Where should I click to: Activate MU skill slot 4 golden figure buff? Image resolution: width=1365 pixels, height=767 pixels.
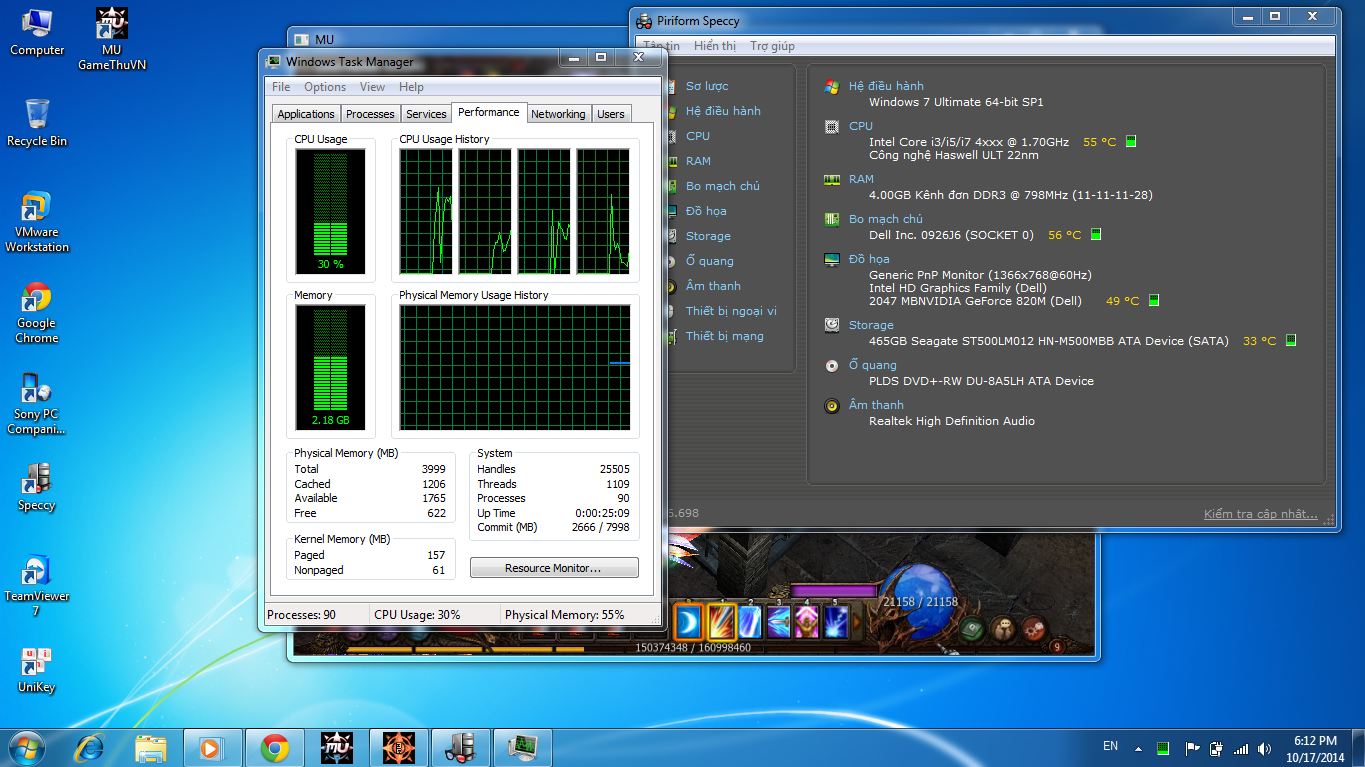(807, 622)
